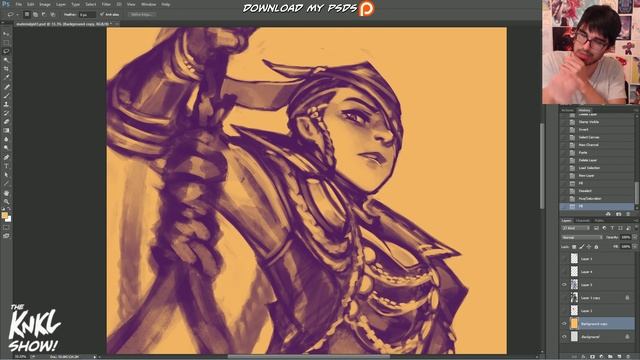The height and width of the screenshot is (360, 640).
Task: Click Intersect with Selection mode icon
Action: [53, 14]
